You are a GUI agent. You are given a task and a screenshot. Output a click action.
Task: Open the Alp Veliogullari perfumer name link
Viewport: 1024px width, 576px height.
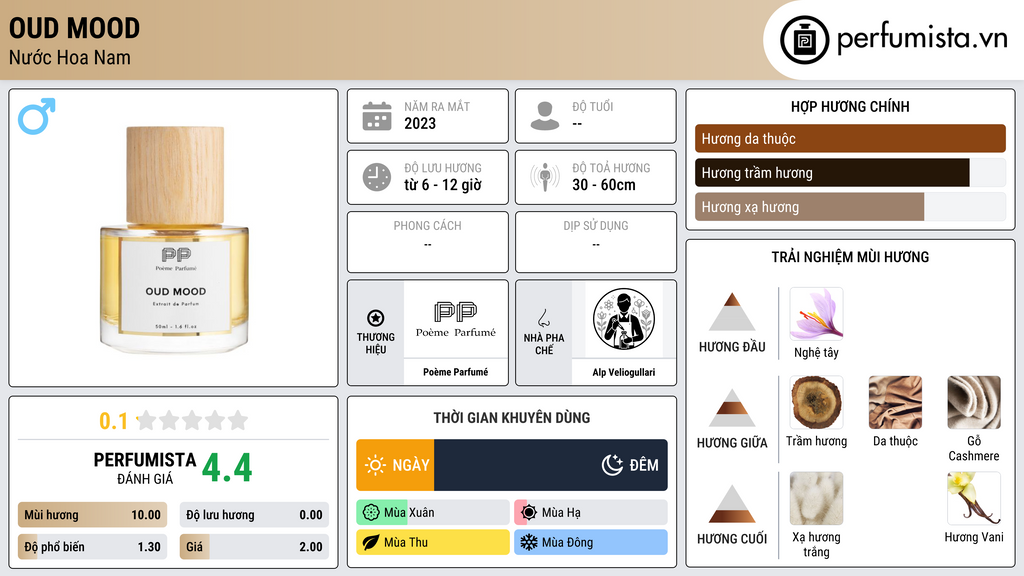[624, 372]
